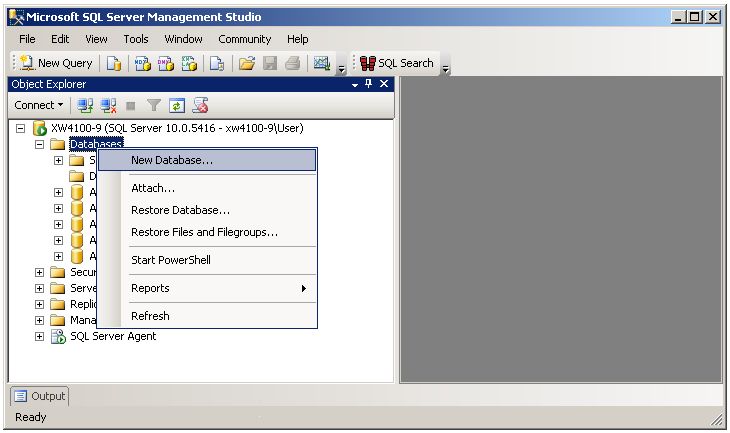Viewport: 730px width, 433px height.
Task: Switch to the Output tab
Action: [40, 396]
